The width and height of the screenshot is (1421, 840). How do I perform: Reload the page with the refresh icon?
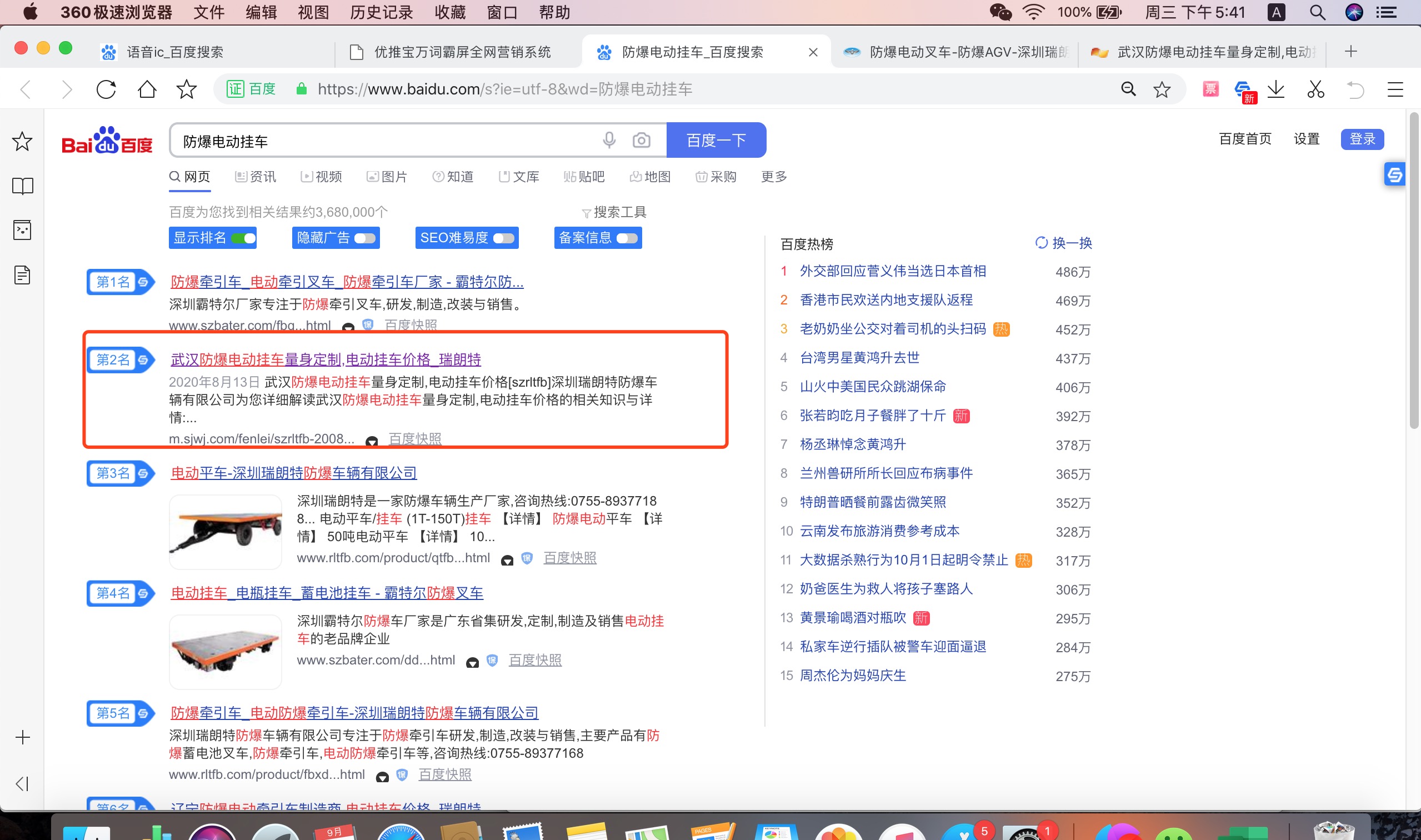point(106,89)
